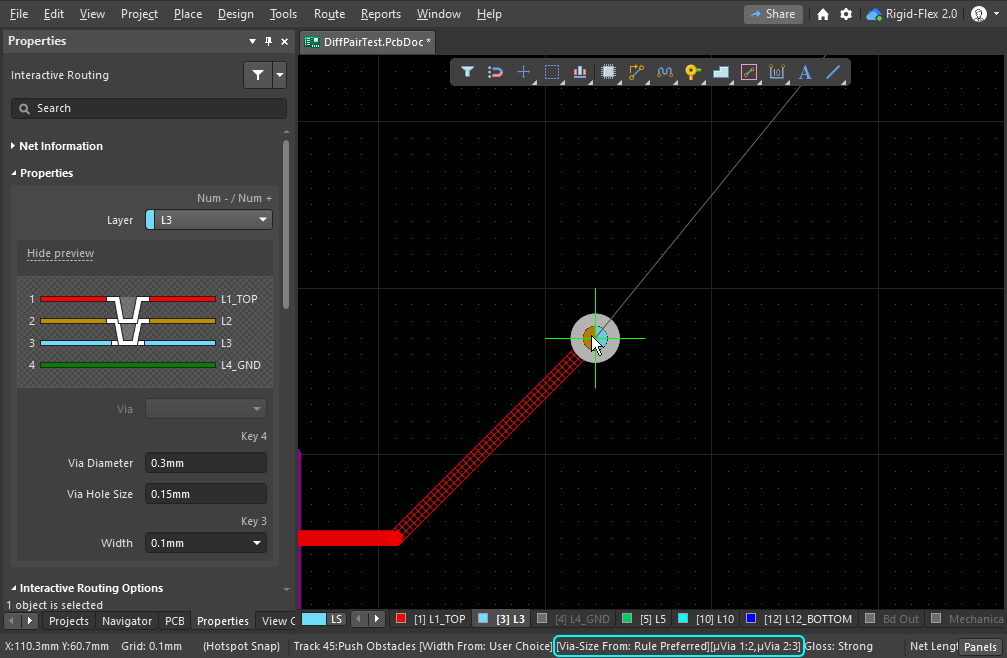Select the snap magnet tool
The width and height of the screenshot is (1007, 658).
495,72
